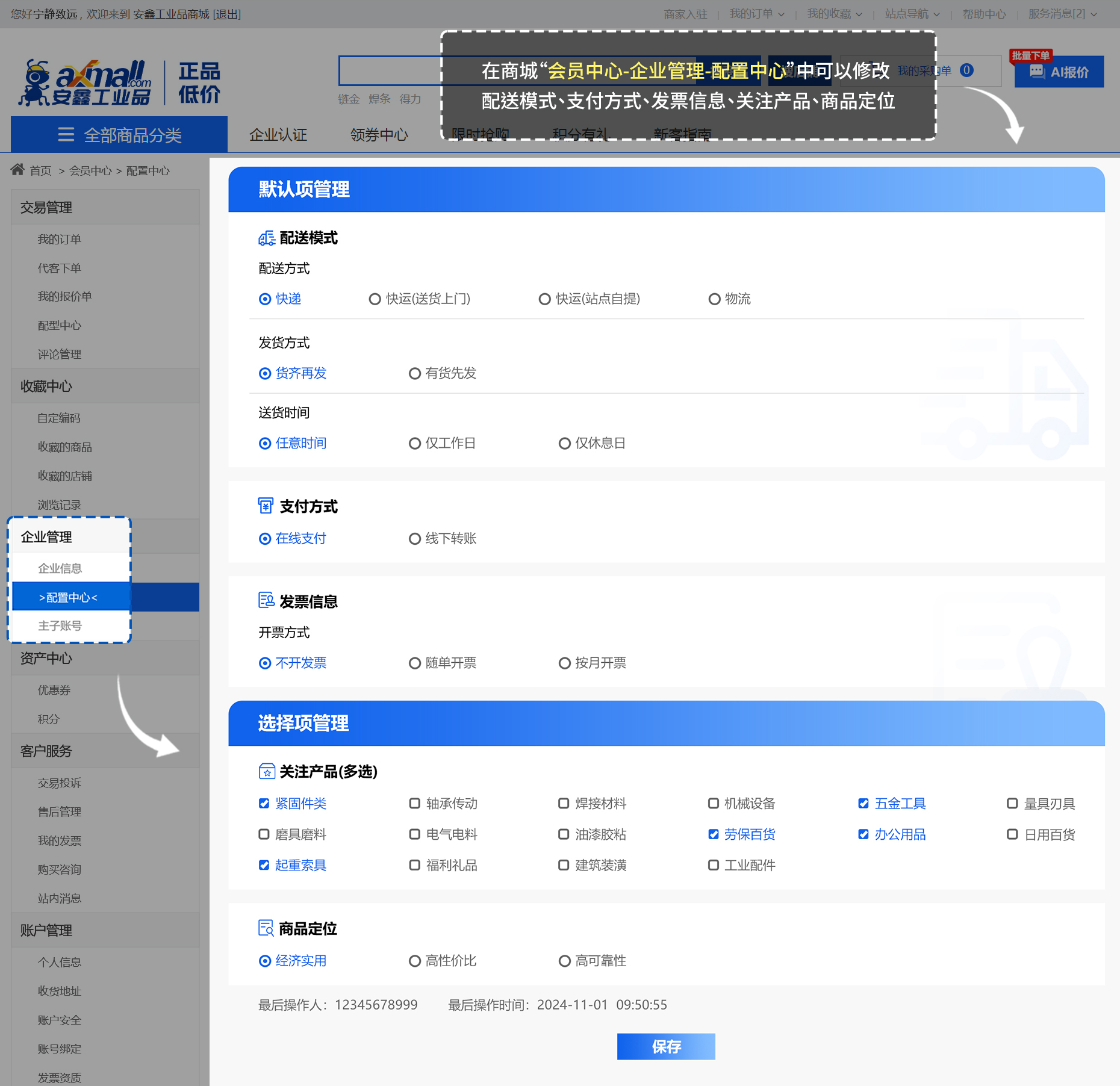Click the home icon in breadcrumb
Viewport: 1120px width, 1086px height.
pyautogui.click(x=17, y=170)
